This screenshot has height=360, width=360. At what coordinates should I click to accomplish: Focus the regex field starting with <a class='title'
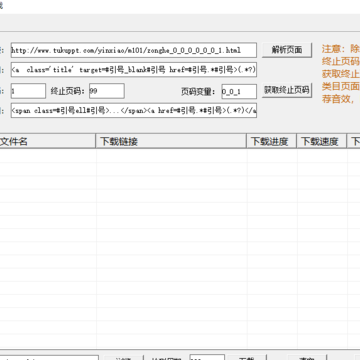pos(134,70)
